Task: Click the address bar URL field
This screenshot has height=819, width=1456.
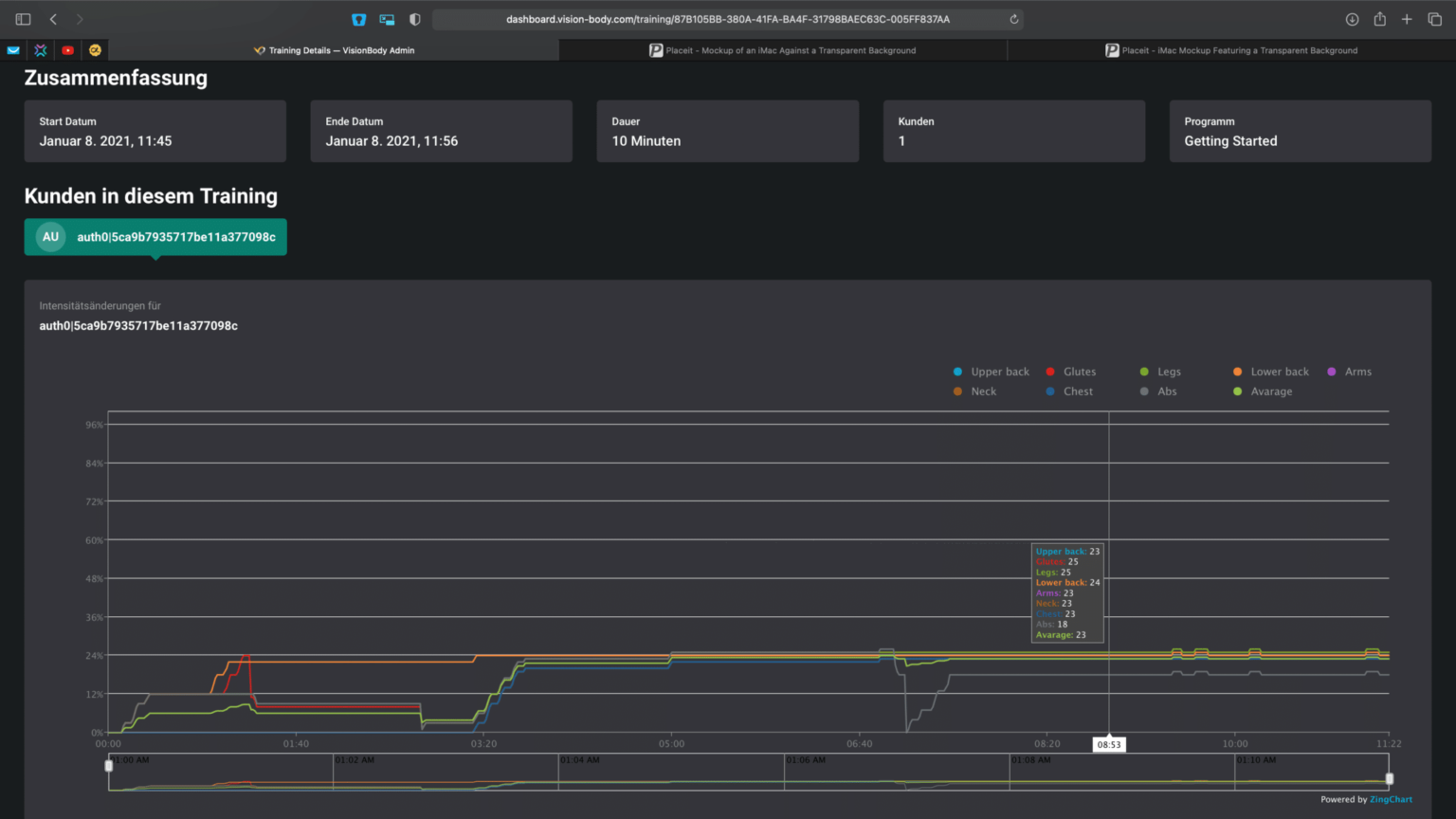Action: coord(727,19)
